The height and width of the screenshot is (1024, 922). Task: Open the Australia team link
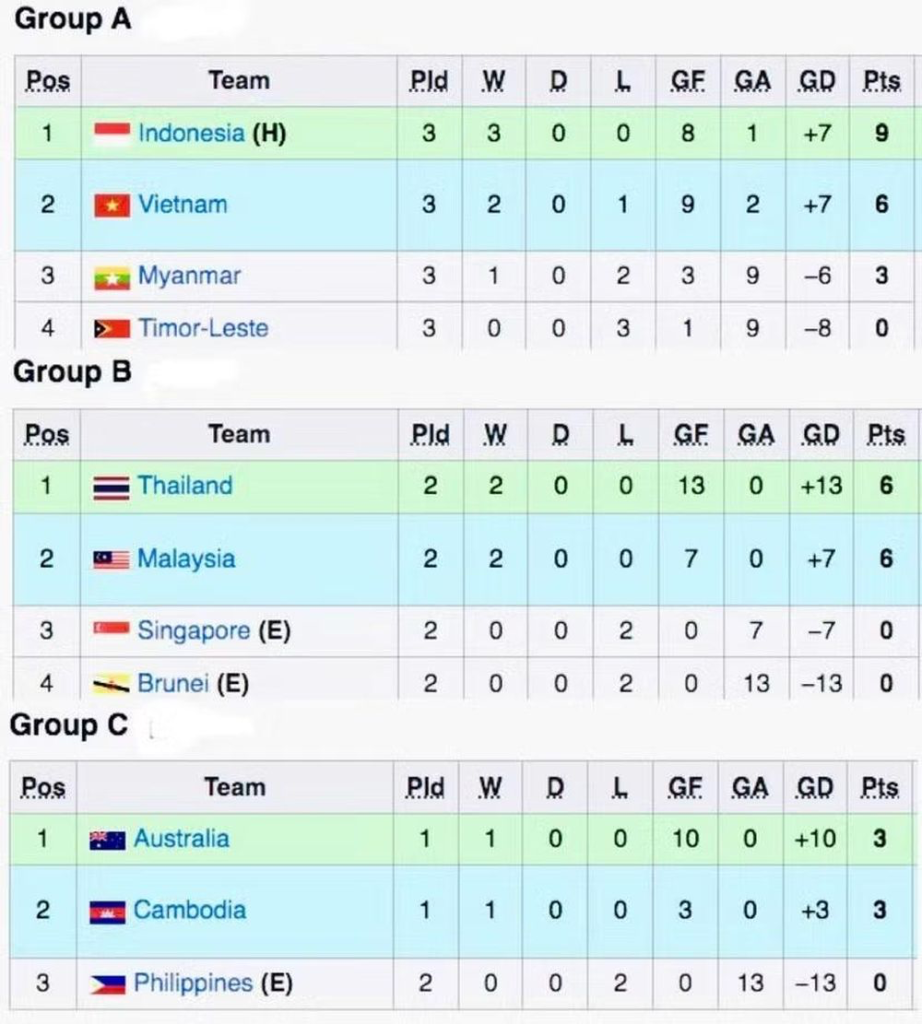182,839
